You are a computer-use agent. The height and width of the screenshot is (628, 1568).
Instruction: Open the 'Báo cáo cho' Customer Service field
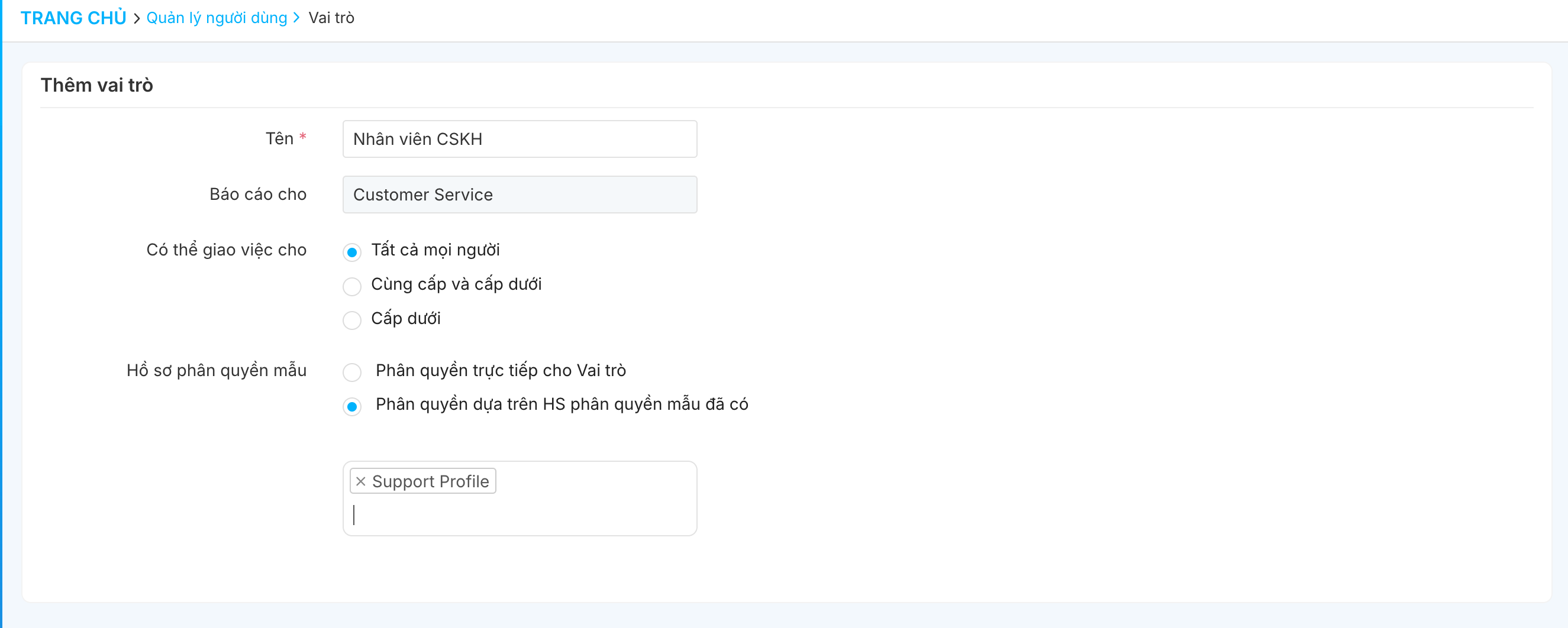pos(520,195)
